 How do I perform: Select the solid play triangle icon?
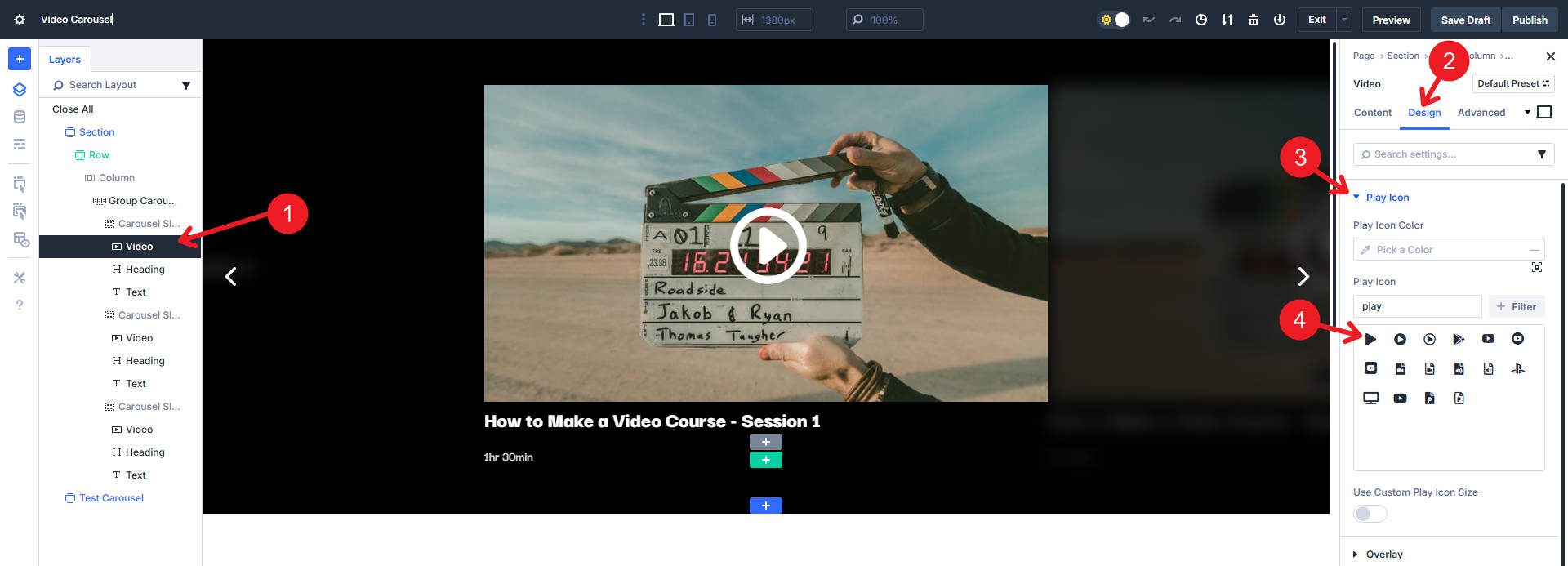[x=1370, y=339]
